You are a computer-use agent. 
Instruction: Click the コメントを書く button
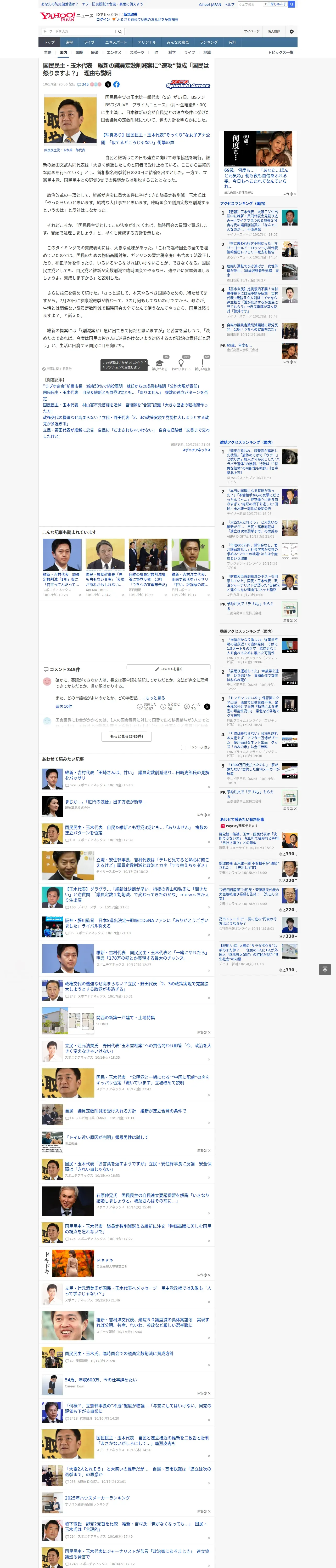169,669
